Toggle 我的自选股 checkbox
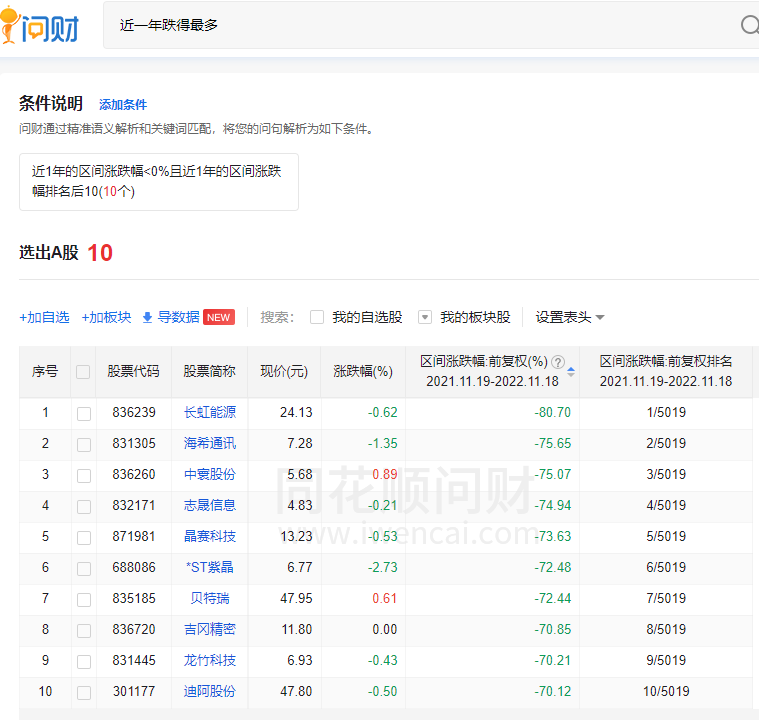 tap(317, 317)
